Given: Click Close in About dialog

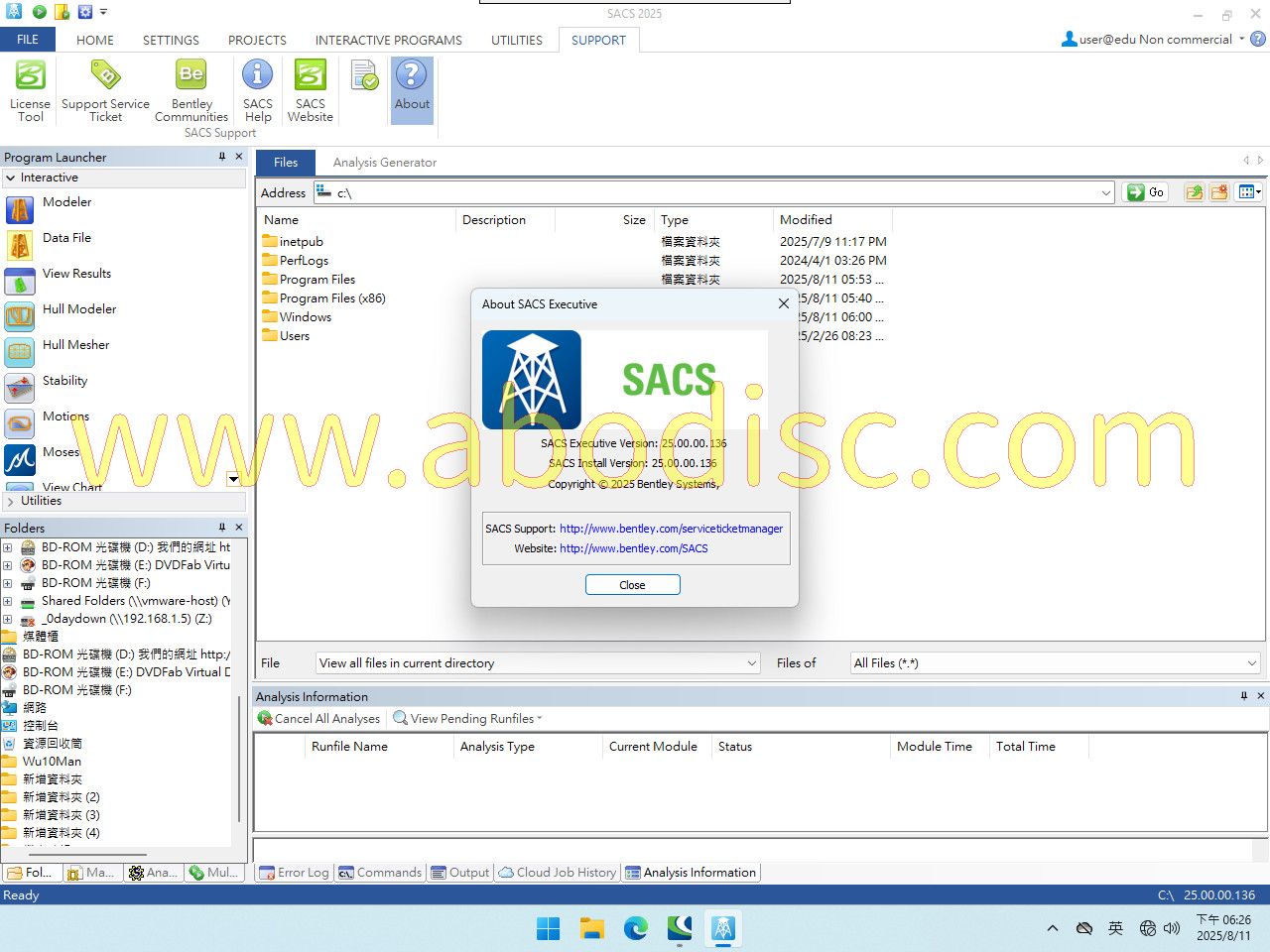Looking at the screenshot, I should point(632,585).
